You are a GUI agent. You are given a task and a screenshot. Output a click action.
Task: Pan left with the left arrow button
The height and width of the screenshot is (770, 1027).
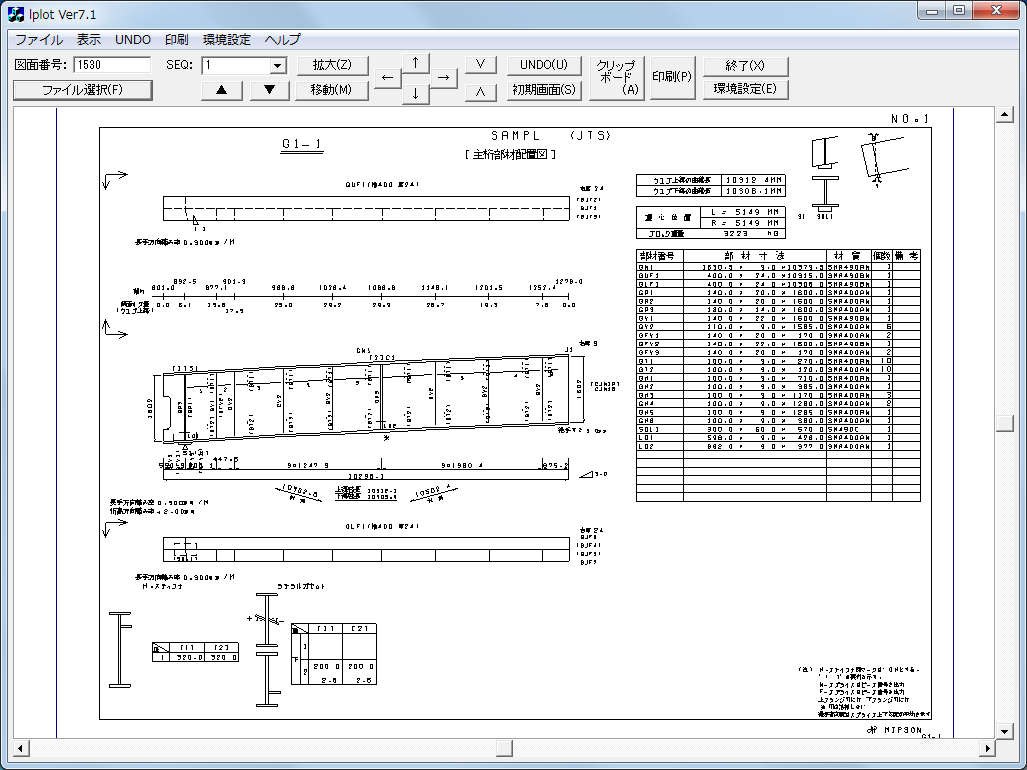388,77
